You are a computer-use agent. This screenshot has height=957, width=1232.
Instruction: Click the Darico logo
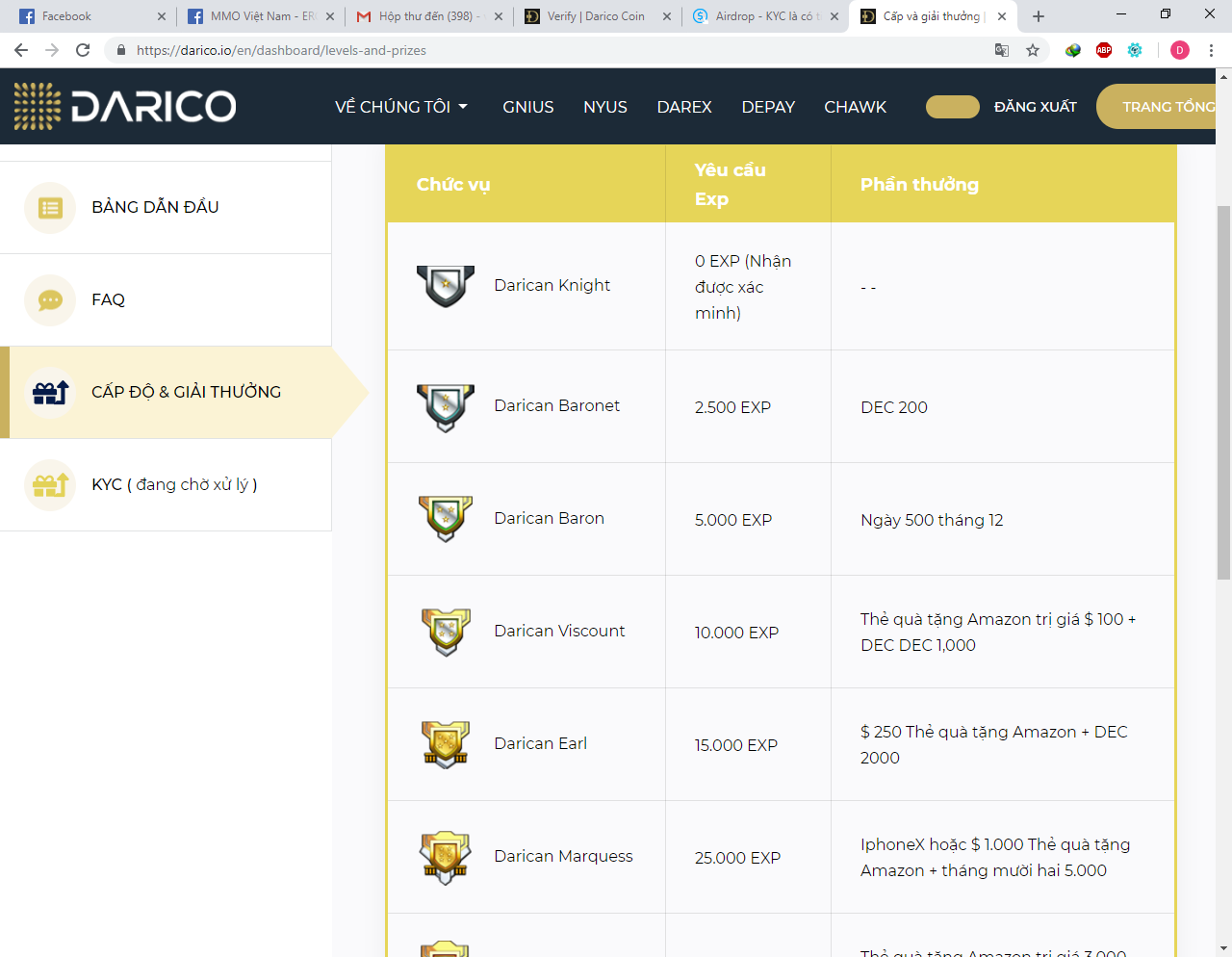pos(125,106)
